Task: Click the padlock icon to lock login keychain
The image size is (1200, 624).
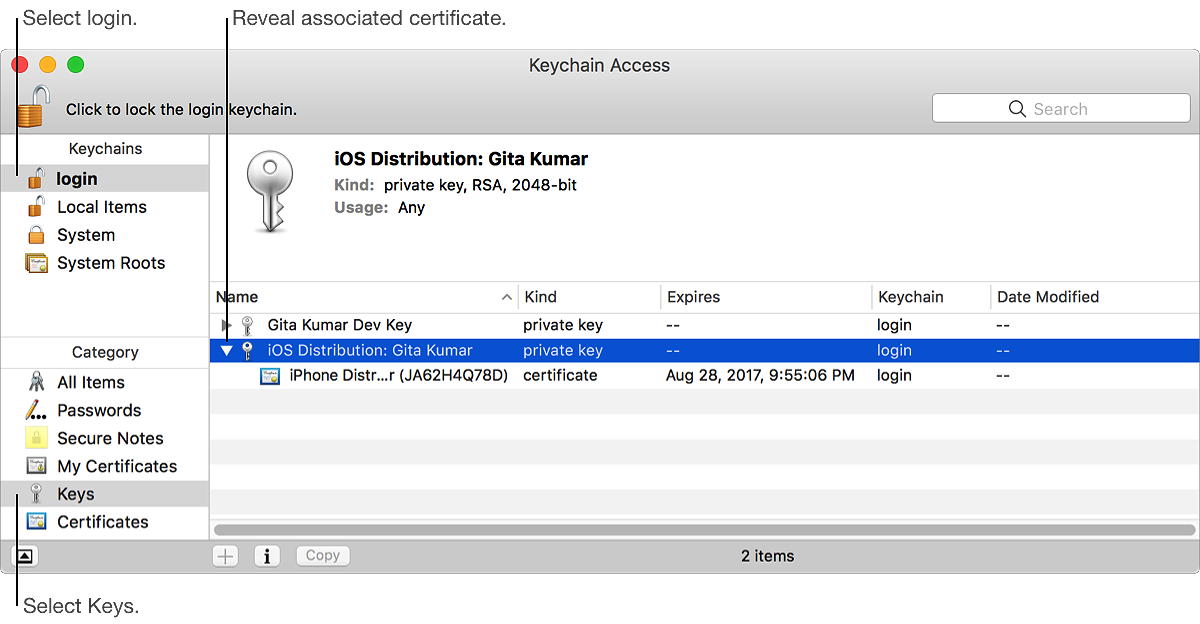Action: click(33, 106)
